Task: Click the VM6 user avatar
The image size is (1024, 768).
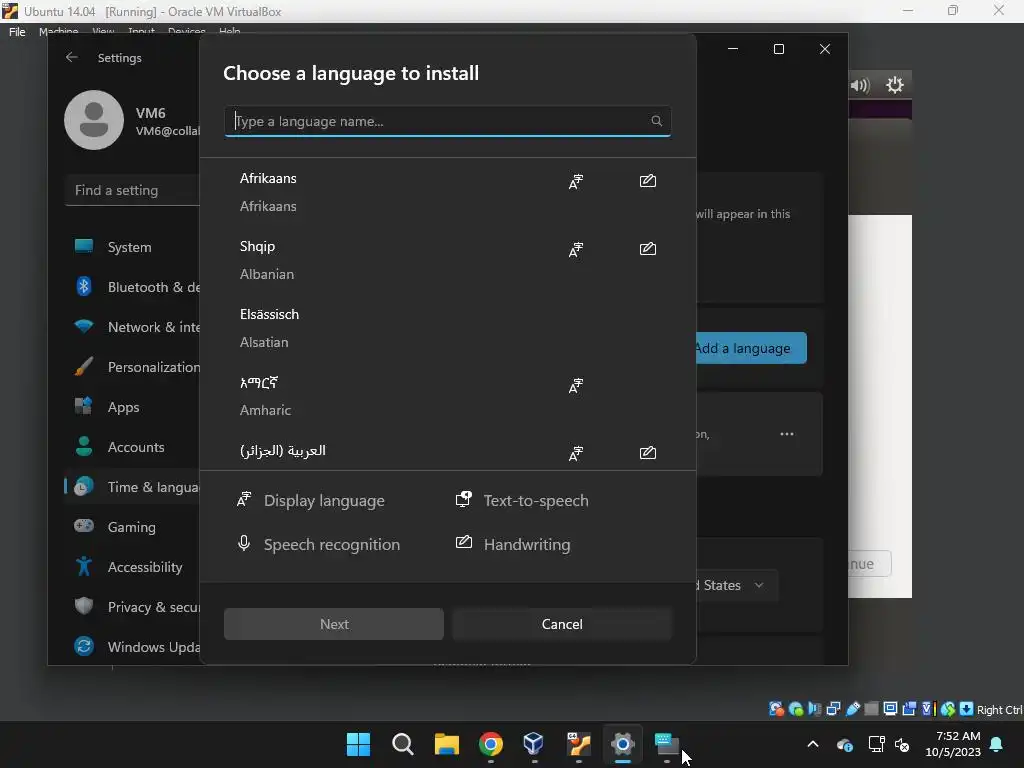Action: pos(94,120)
